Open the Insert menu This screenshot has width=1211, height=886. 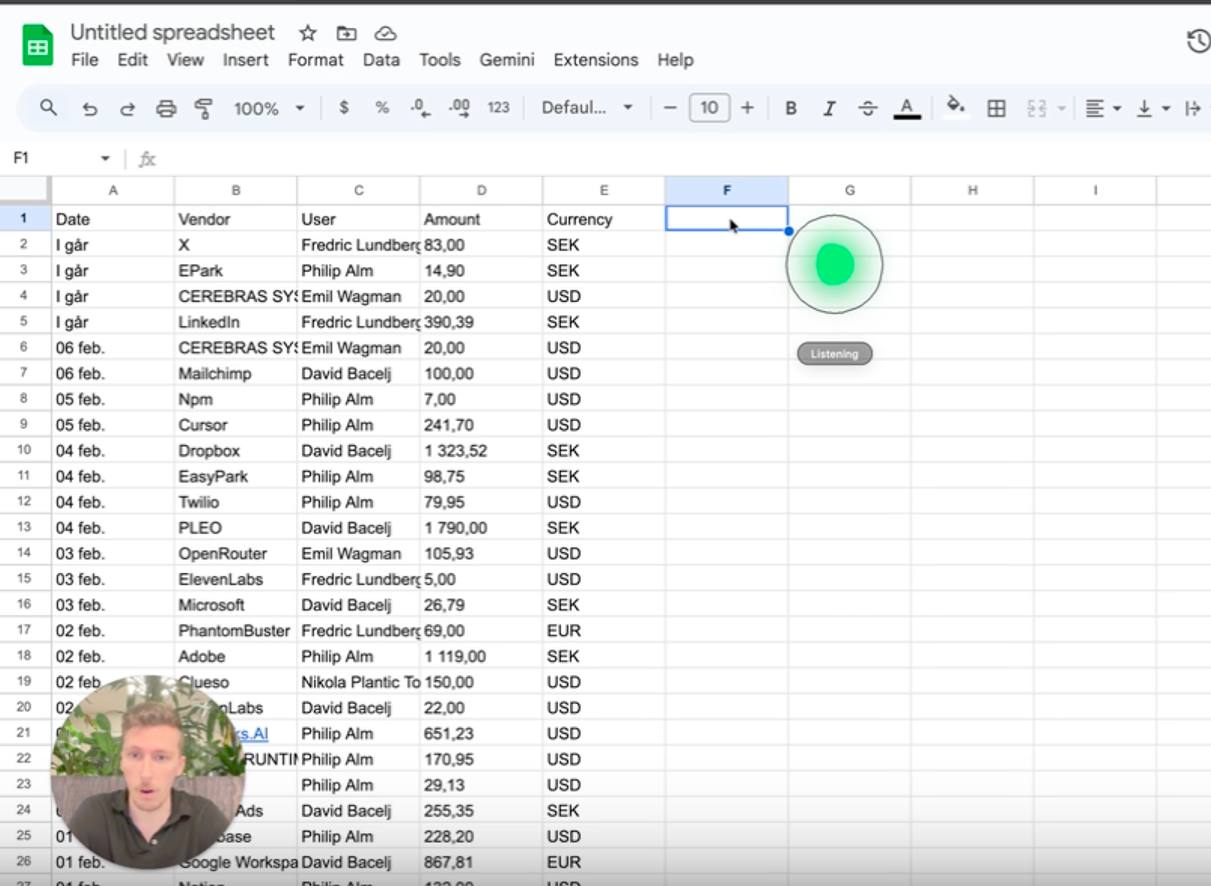pos(245,60)
